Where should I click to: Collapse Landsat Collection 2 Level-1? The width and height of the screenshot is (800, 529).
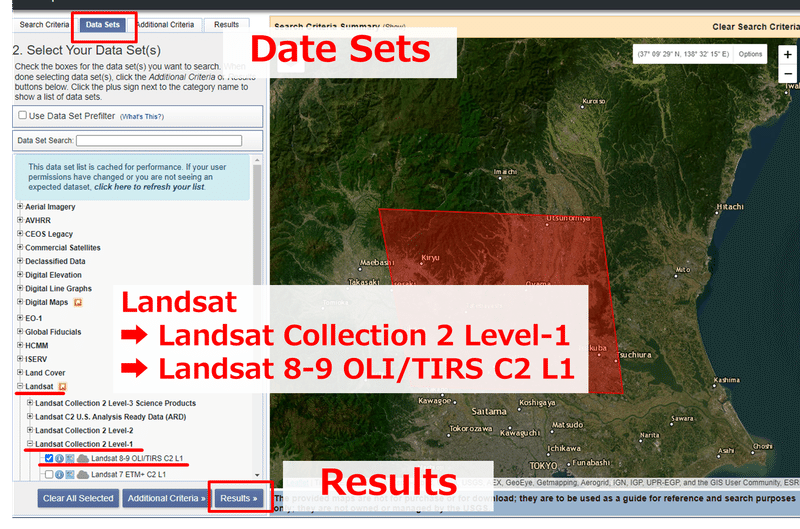pos(30,444)
